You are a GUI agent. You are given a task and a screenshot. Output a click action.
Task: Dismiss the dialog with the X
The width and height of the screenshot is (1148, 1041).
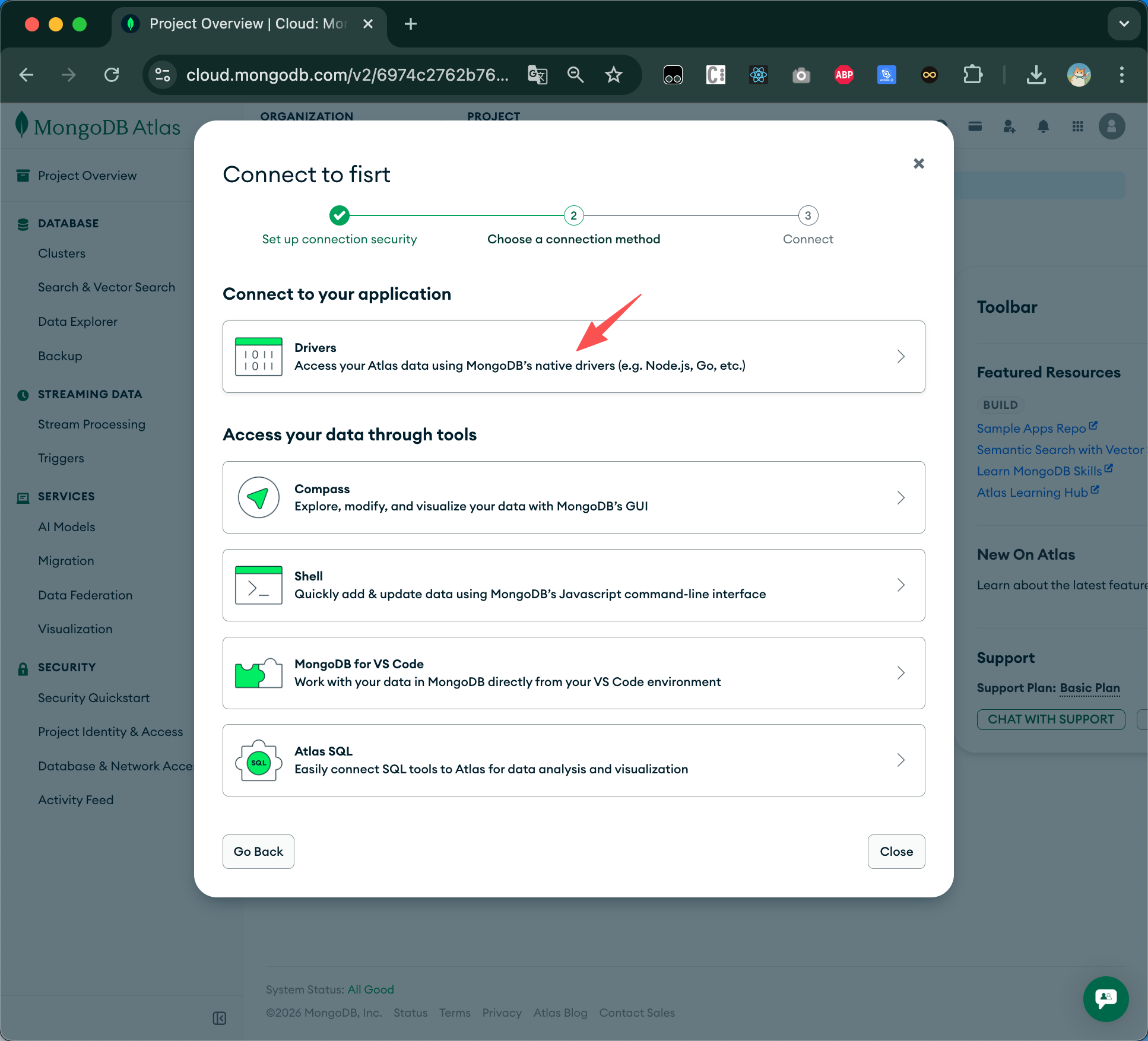tap(918, 163)
